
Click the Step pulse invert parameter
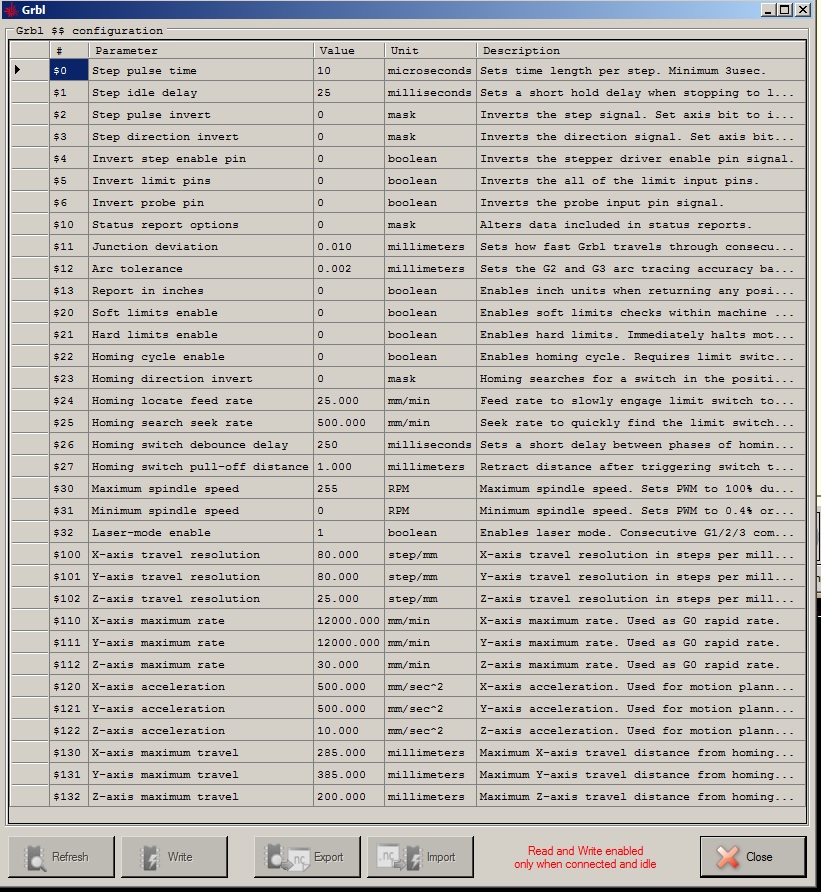(x=201, y=114)
